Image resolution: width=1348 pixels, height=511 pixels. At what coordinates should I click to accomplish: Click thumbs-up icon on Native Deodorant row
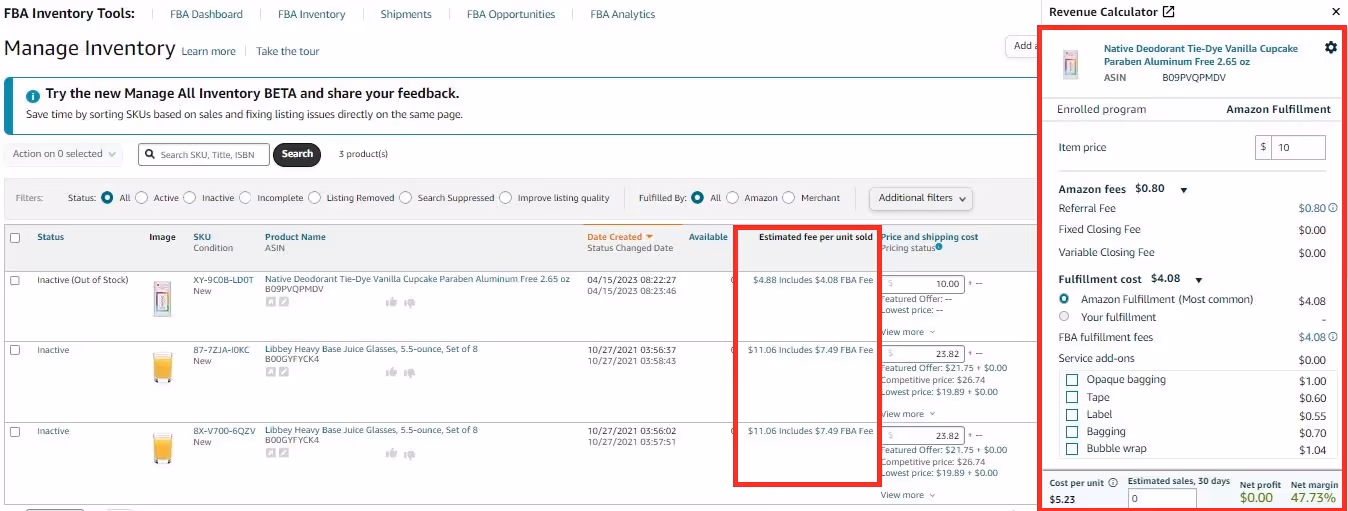(x=391, y=301)
